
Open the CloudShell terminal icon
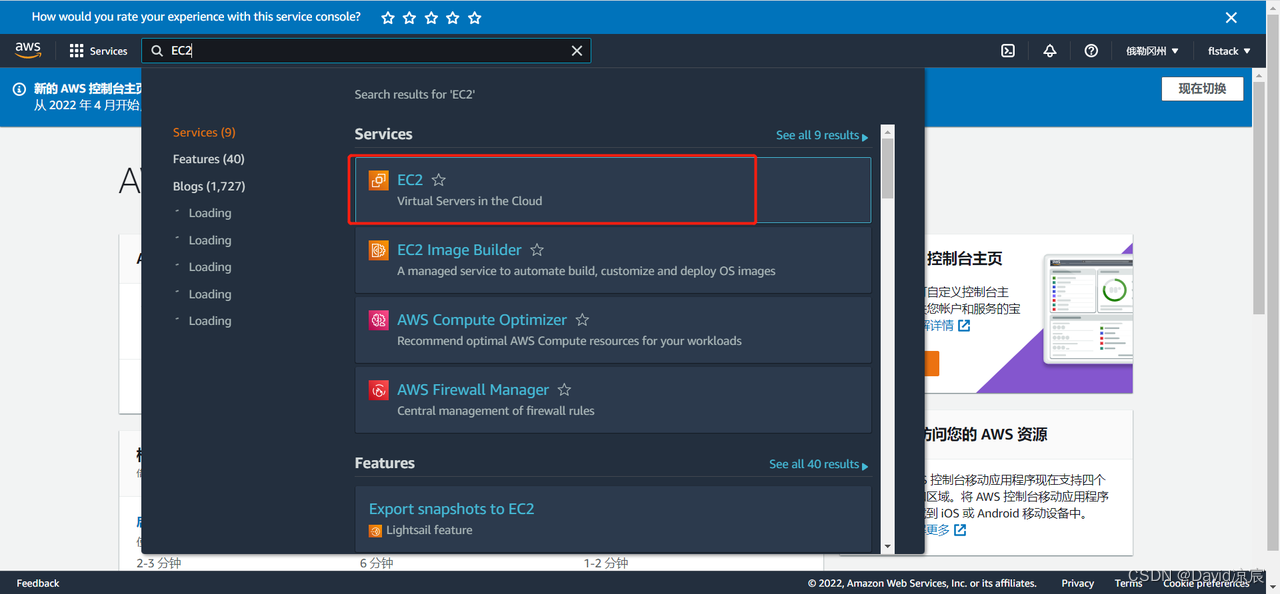[1009, 51]
